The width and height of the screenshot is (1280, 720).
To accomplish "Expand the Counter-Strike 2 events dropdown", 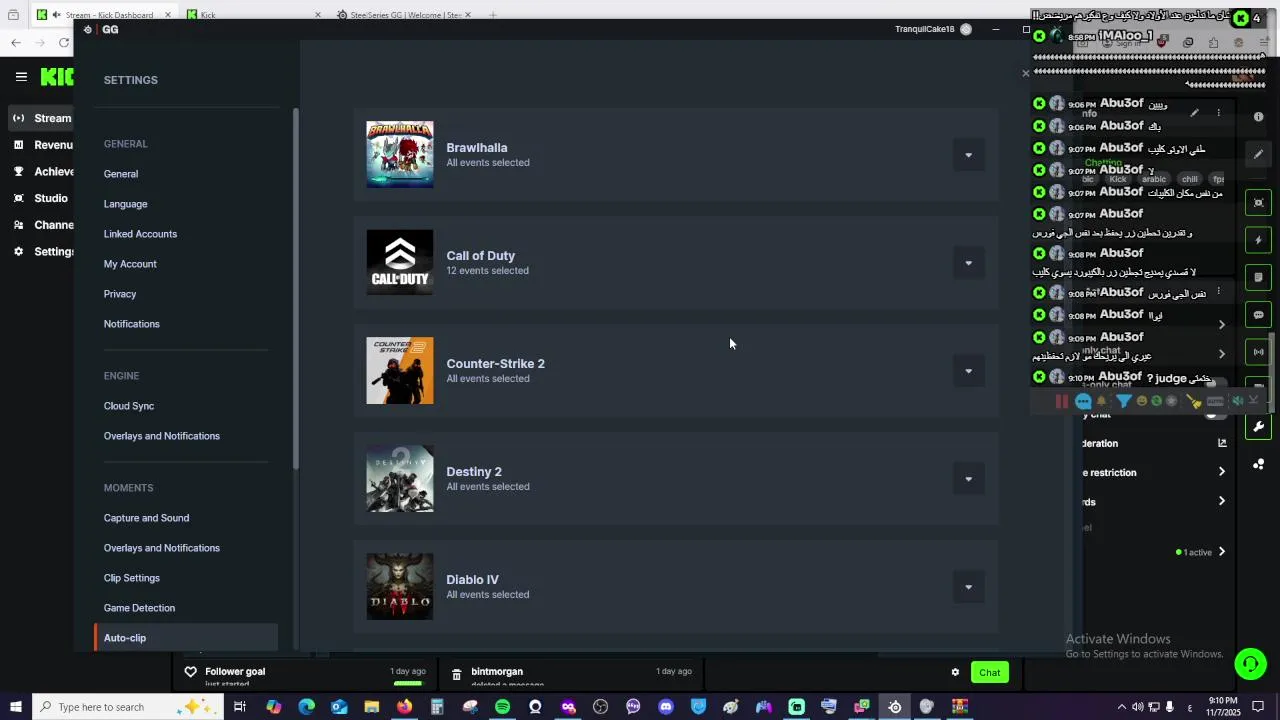I will coord(968,371).
